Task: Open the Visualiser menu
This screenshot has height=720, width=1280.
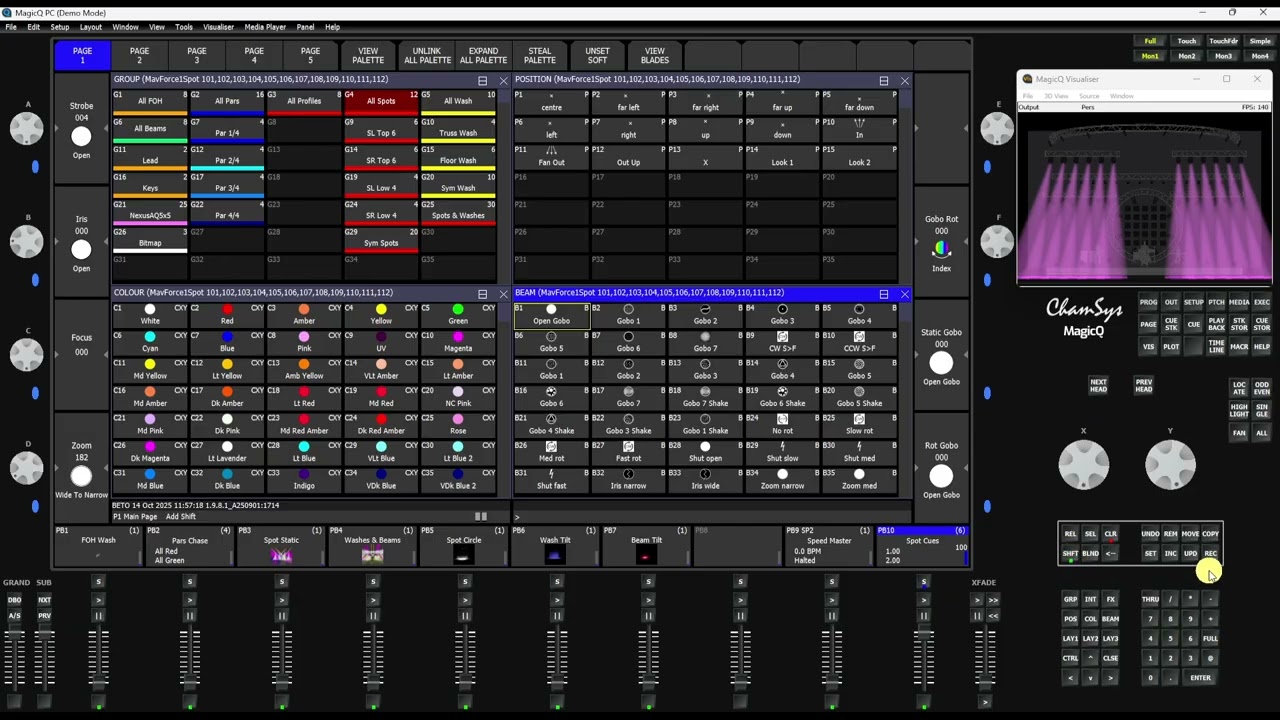Action: [218, 27]
